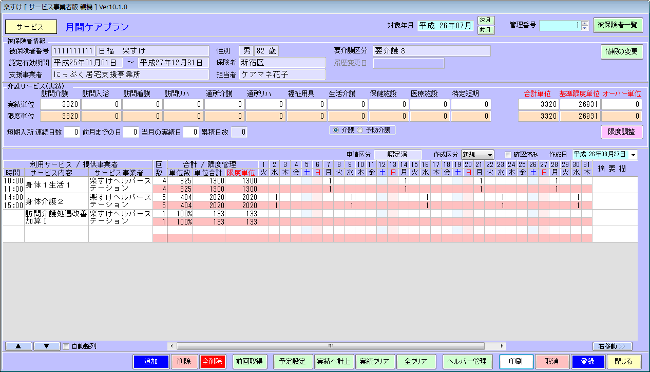Toggle the 自動整列 checkbox

point(66,346)
